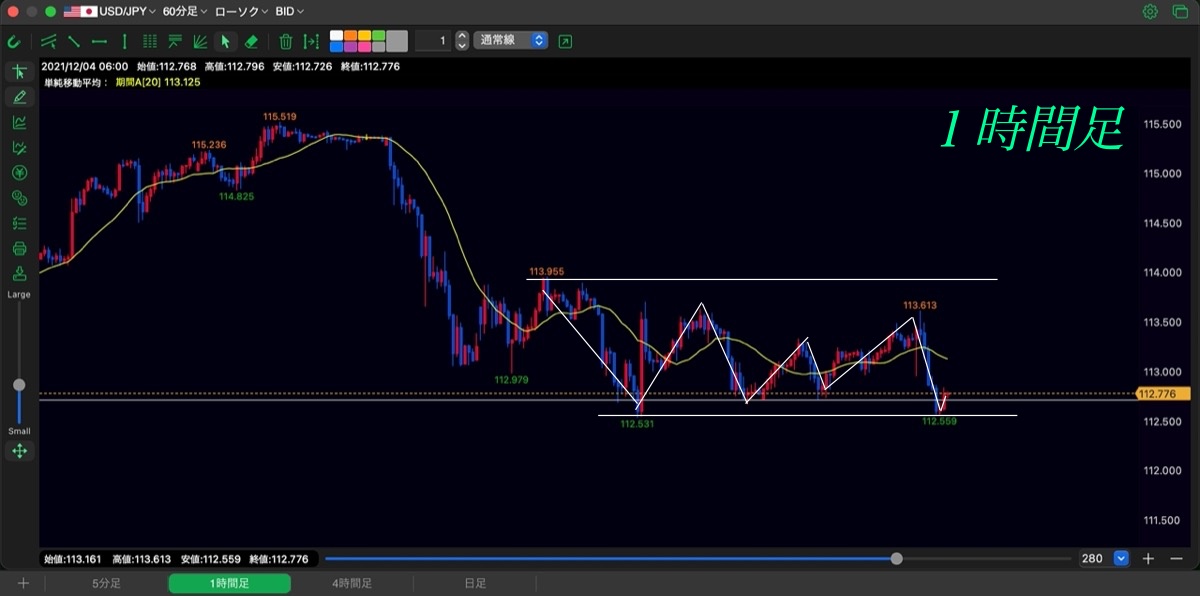Choose the channel lines drawing tool
Viewport: 1200px width, 596px height.
[47, 41]
